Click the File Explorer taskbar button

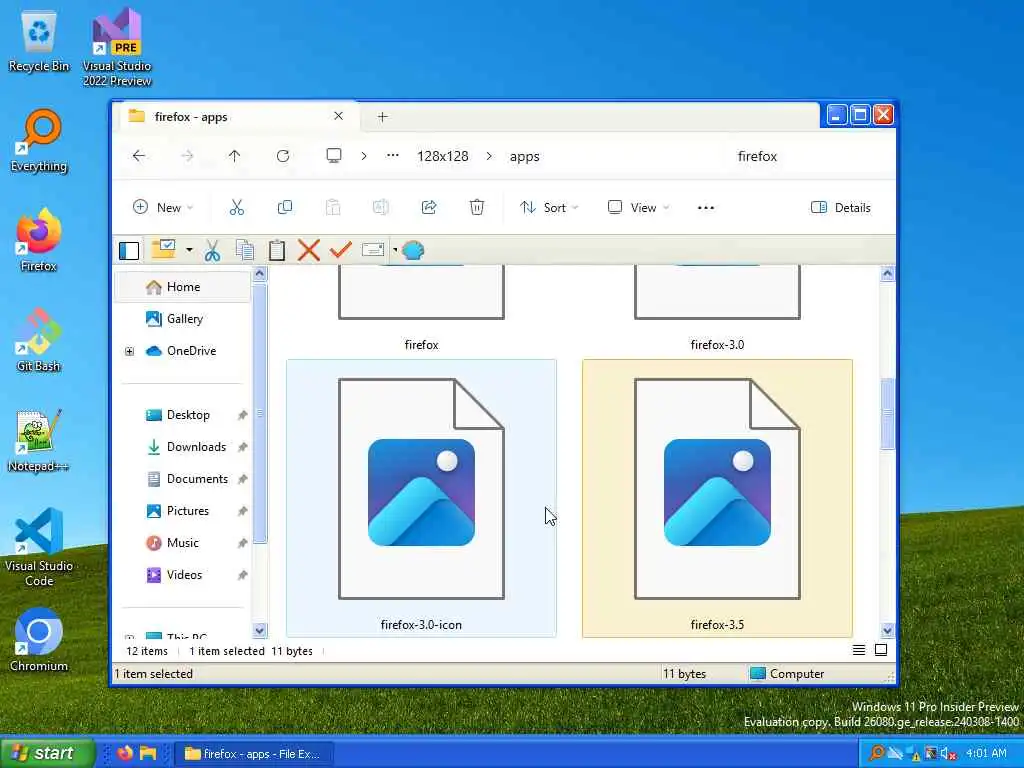pyautogui.click(x=254, y=754)
